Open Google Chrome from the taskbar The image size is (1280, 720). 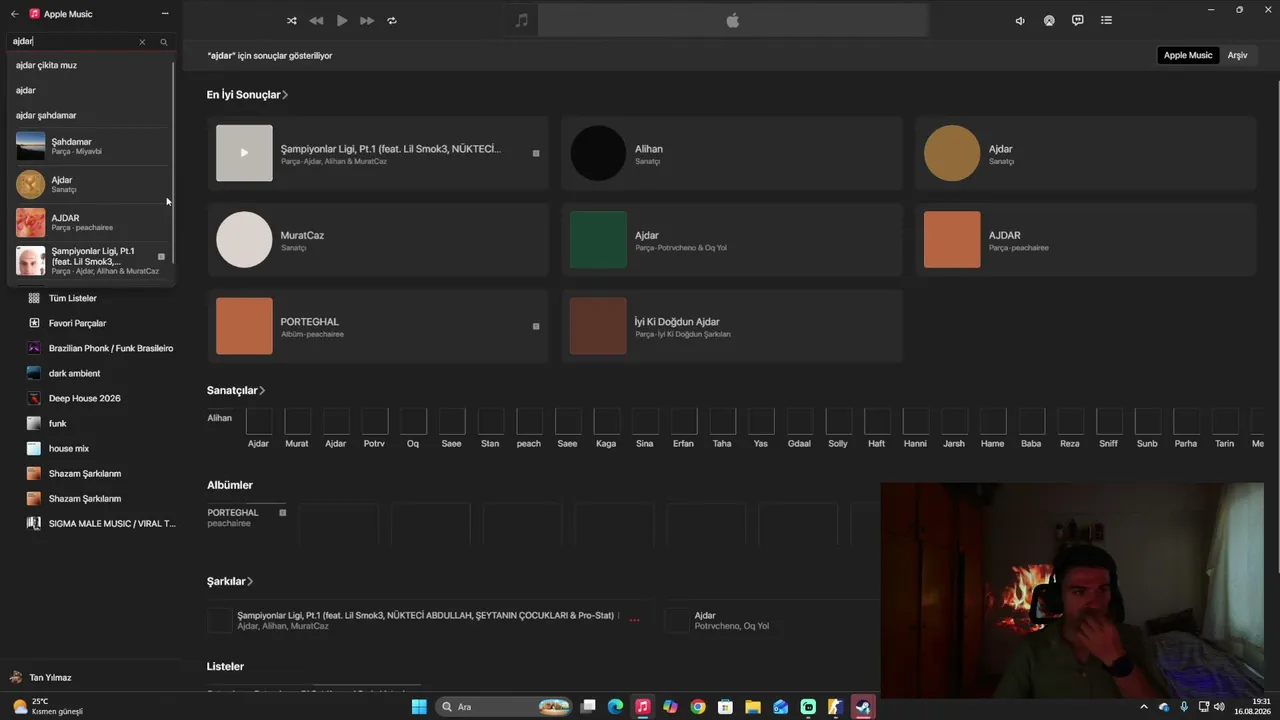click(698, 707)
